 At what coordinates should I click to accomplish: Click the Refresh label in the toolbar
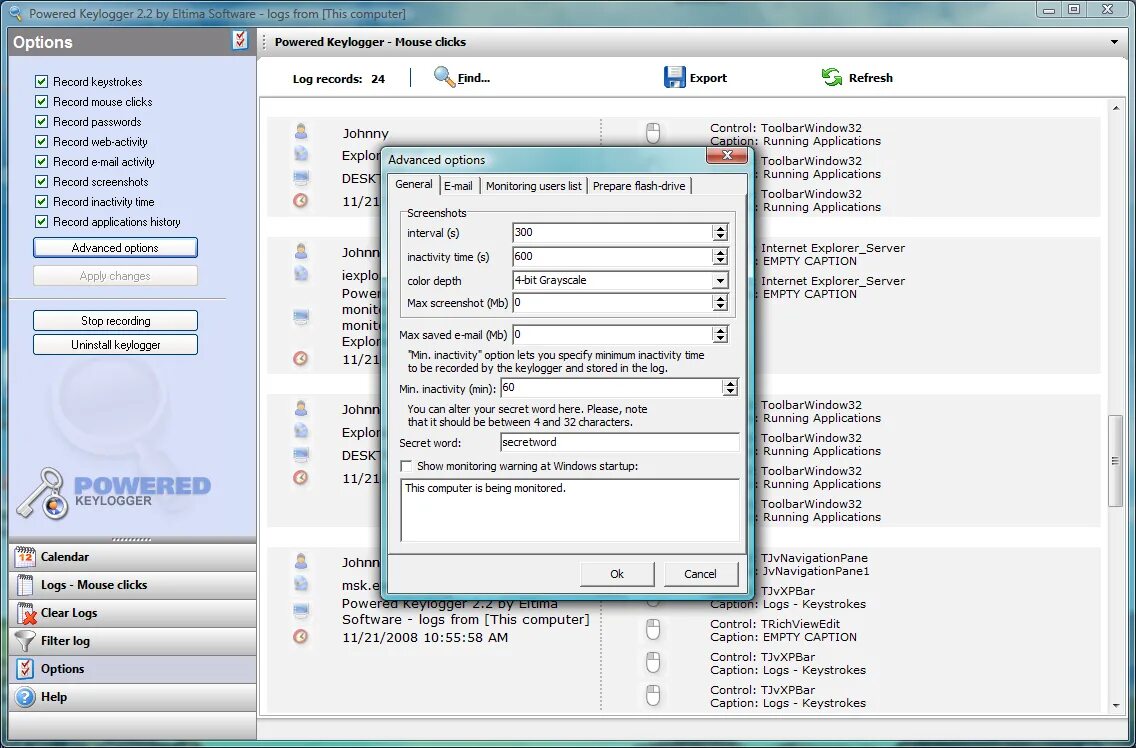point(870,78)
